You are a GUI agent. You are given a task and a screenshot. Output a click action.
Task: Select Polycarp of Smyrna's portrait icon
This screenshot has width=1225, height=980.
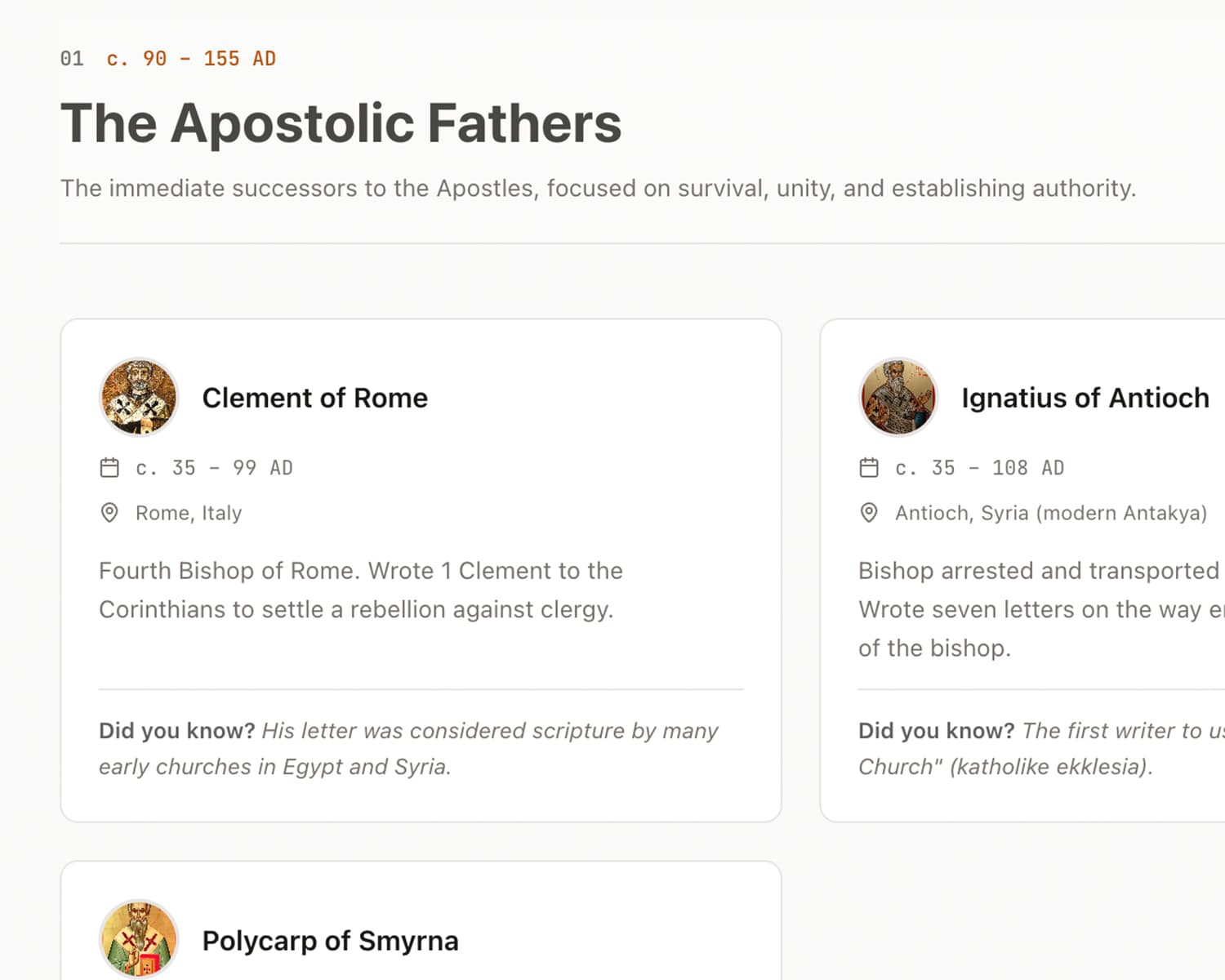139,940
